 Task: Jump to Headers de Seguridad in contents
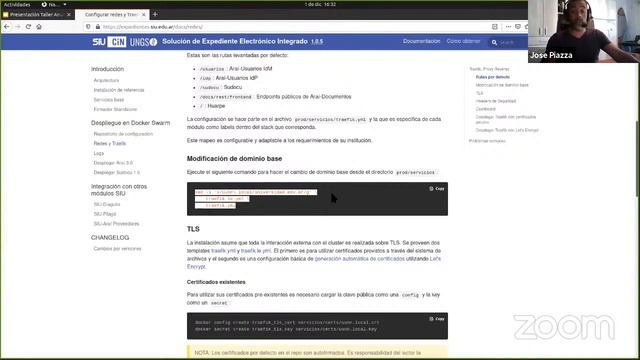click(x=496, y=101)
